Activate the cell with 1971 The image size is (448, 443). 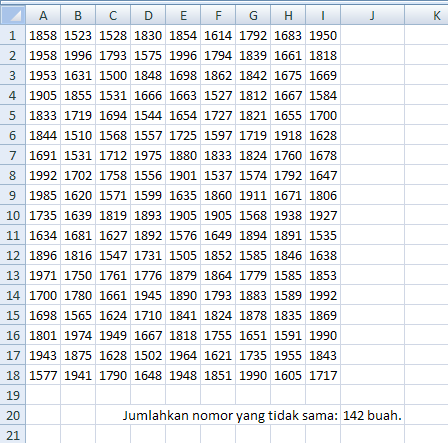tap(43, 275)
